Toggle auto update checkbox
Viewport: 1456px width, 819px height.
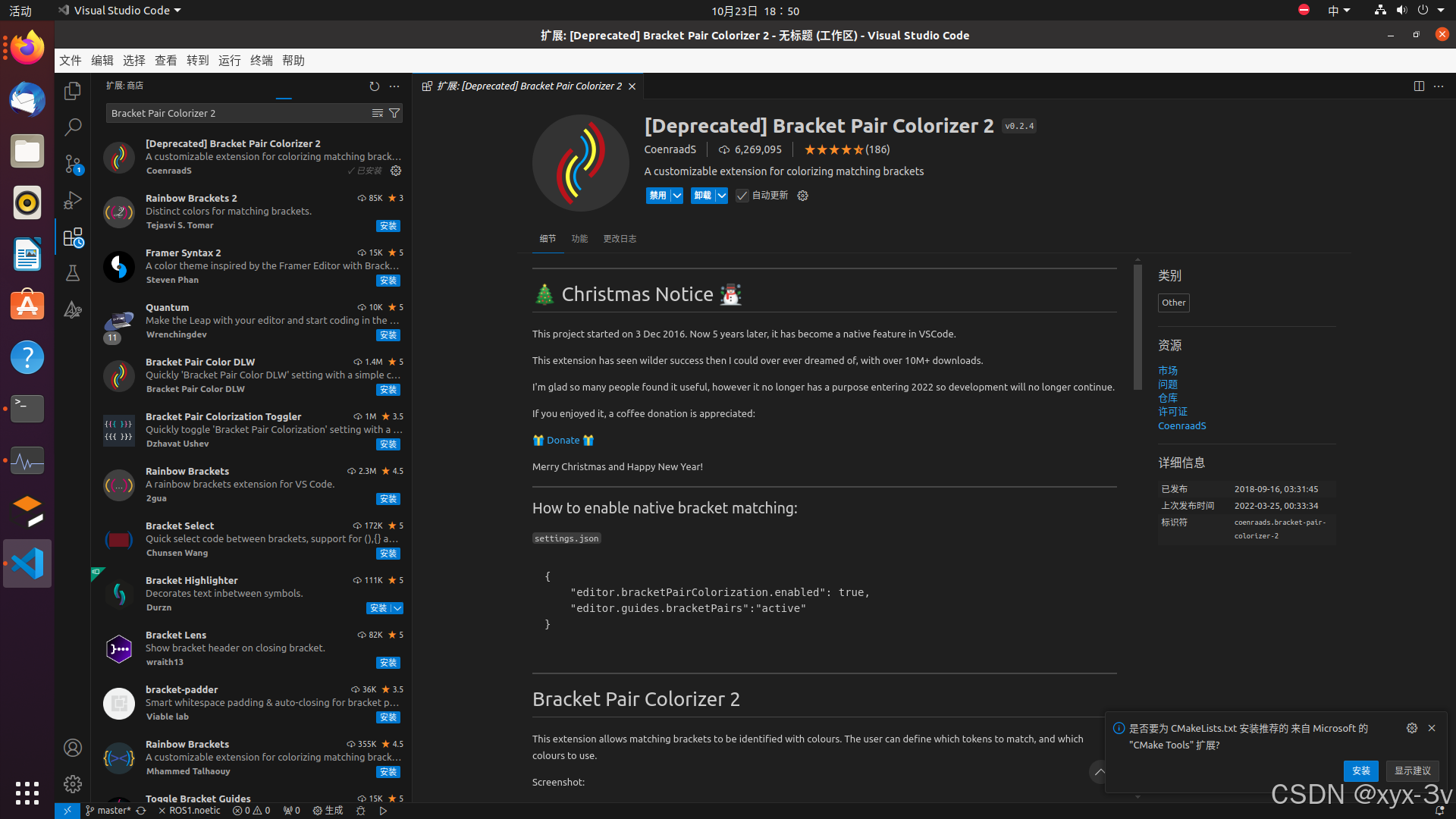point(742,196)
